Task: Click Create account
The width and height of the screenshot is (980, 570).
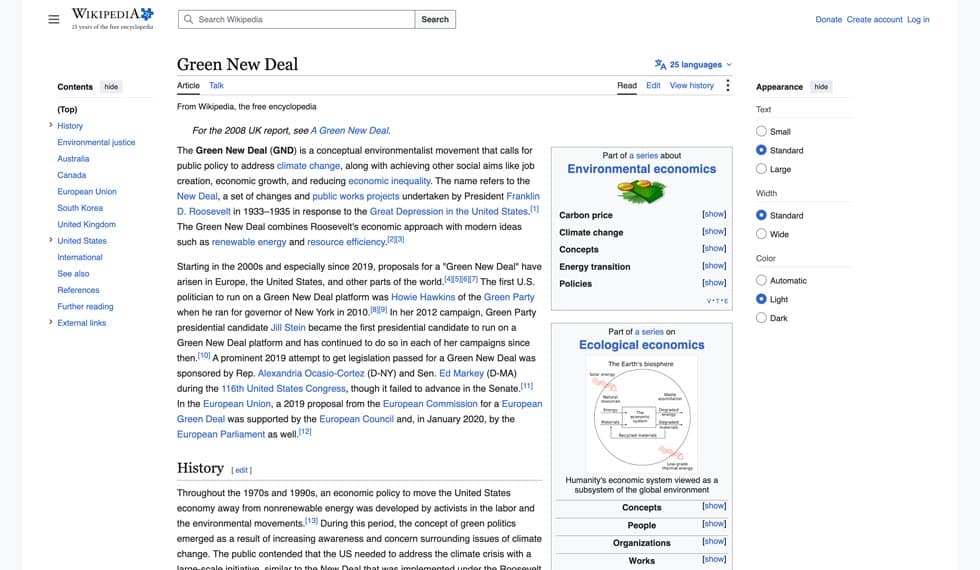Action: (874, 19)
